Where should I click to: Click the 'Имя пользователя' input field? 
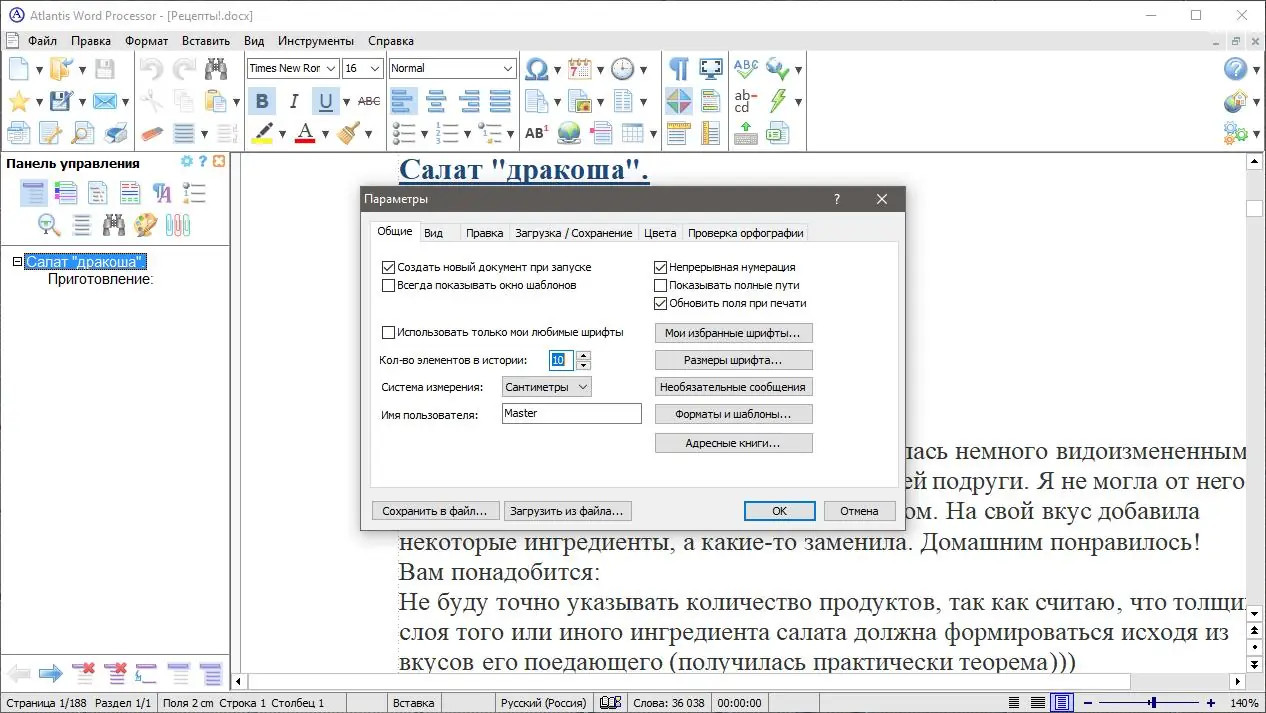pos(571,413)
